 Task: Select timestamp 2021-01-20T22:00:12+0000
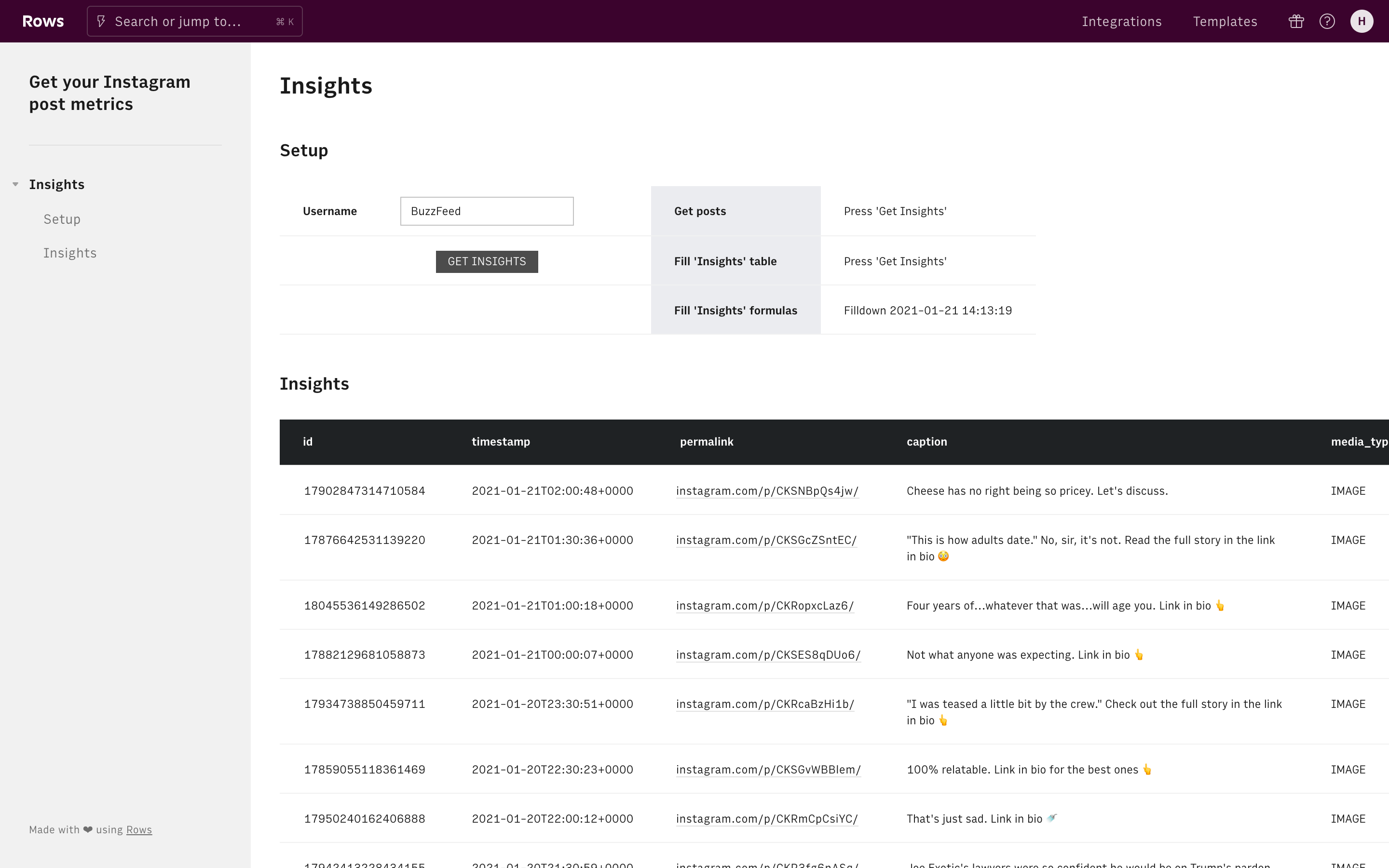pos(552,819)
